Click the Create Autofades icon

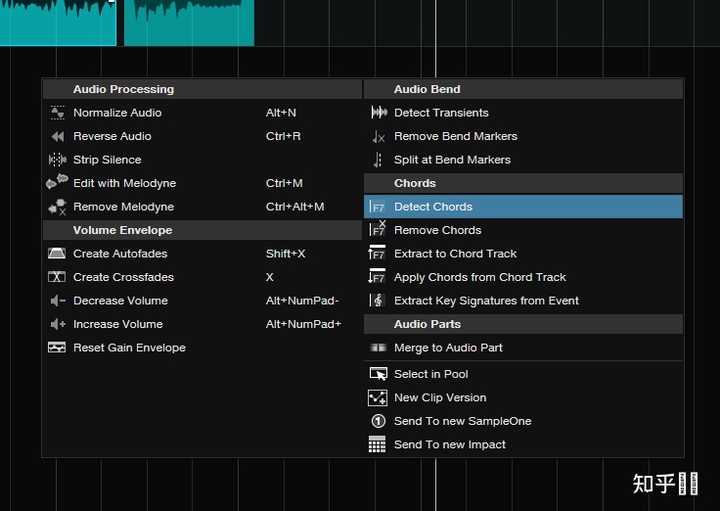pos(57,254)
